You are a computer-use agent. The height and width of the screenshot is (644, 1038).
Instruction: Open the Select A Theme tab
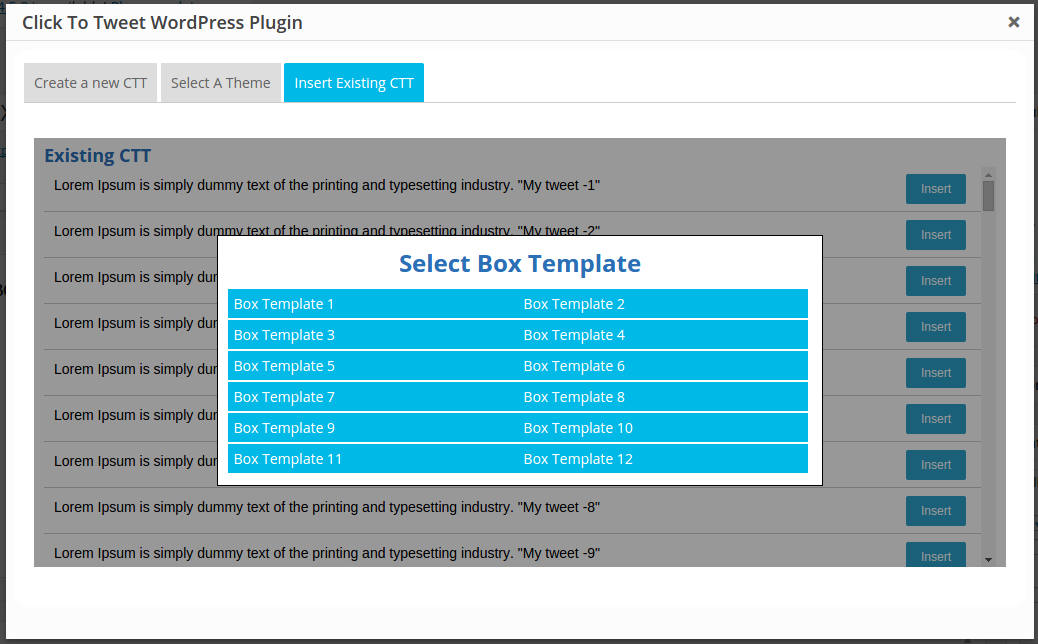click(220, 82)
